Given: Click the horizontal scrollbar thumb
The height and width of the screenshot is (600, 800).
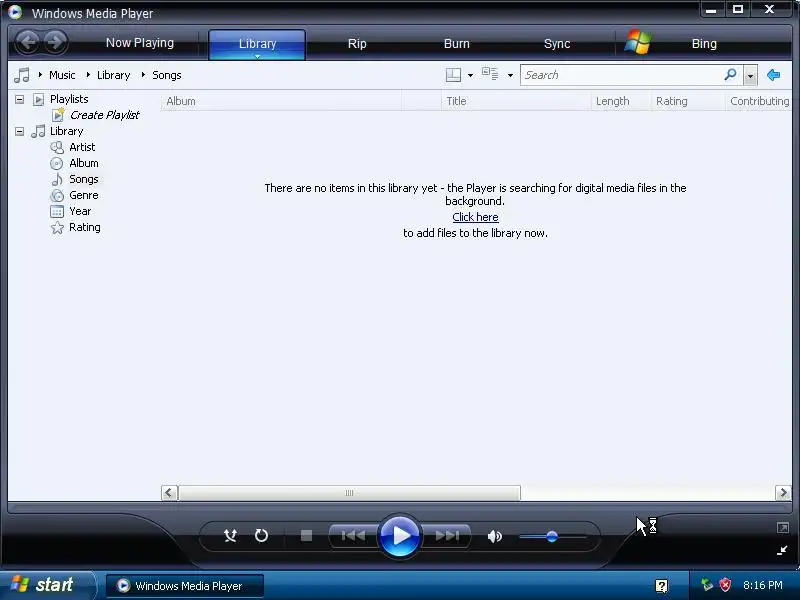Looking at the screenshot, I should pyautogui.click(x=349, y=493).
